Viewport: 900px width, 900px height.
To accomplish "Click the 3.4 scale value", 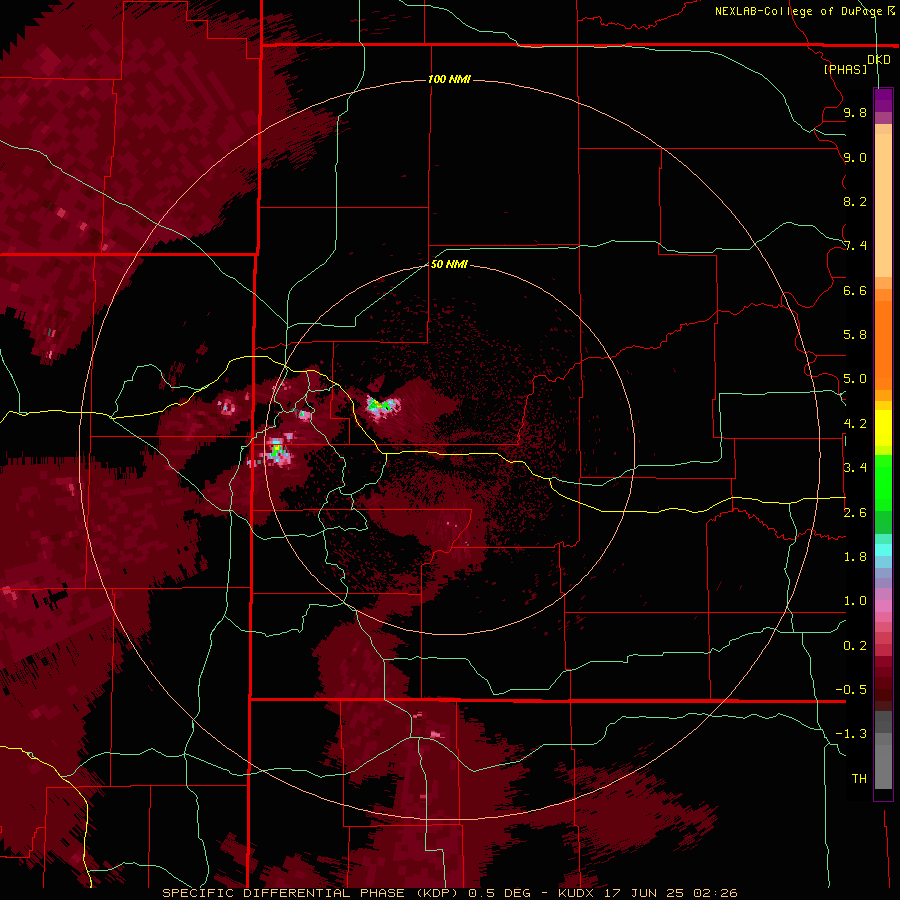I will point(855,468).
